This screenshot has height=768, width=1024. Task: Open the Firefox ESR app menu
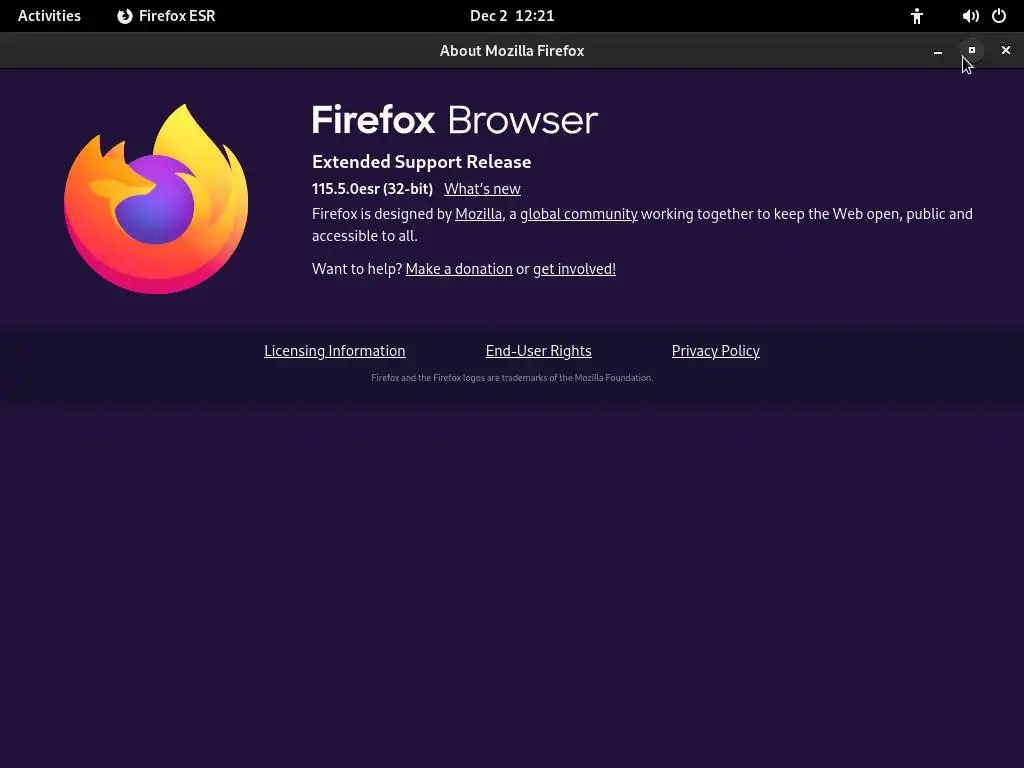coord(166,16)
